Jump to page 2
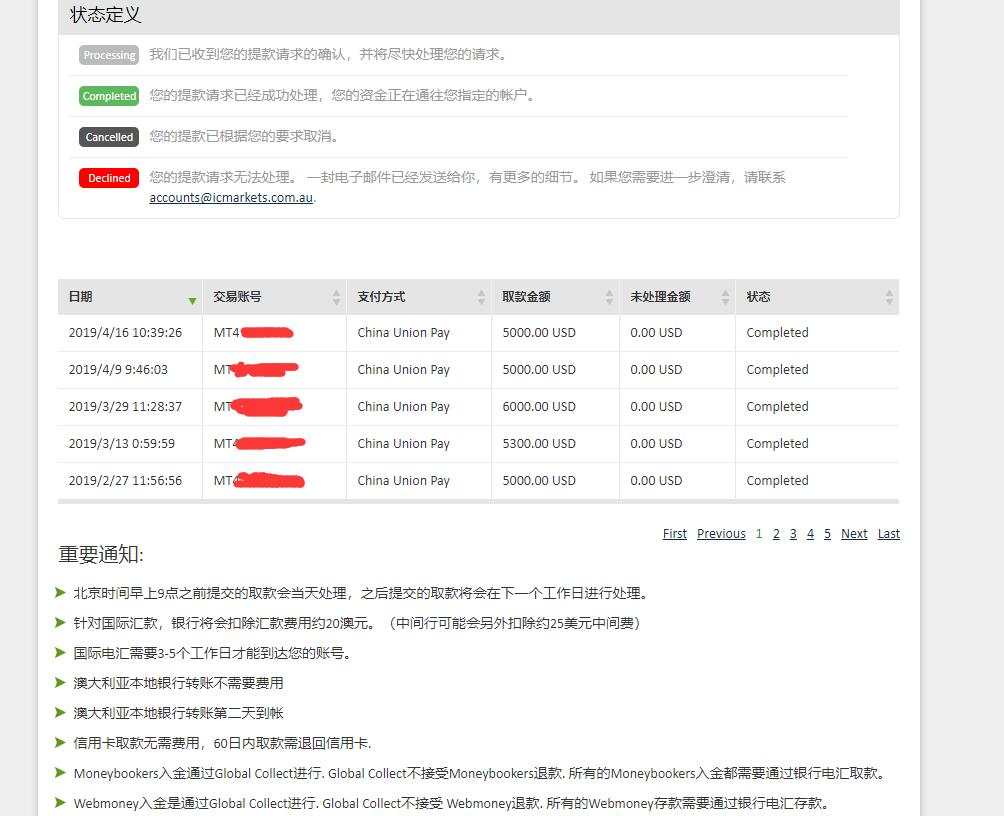1004x816 pixels. point(776,534)
